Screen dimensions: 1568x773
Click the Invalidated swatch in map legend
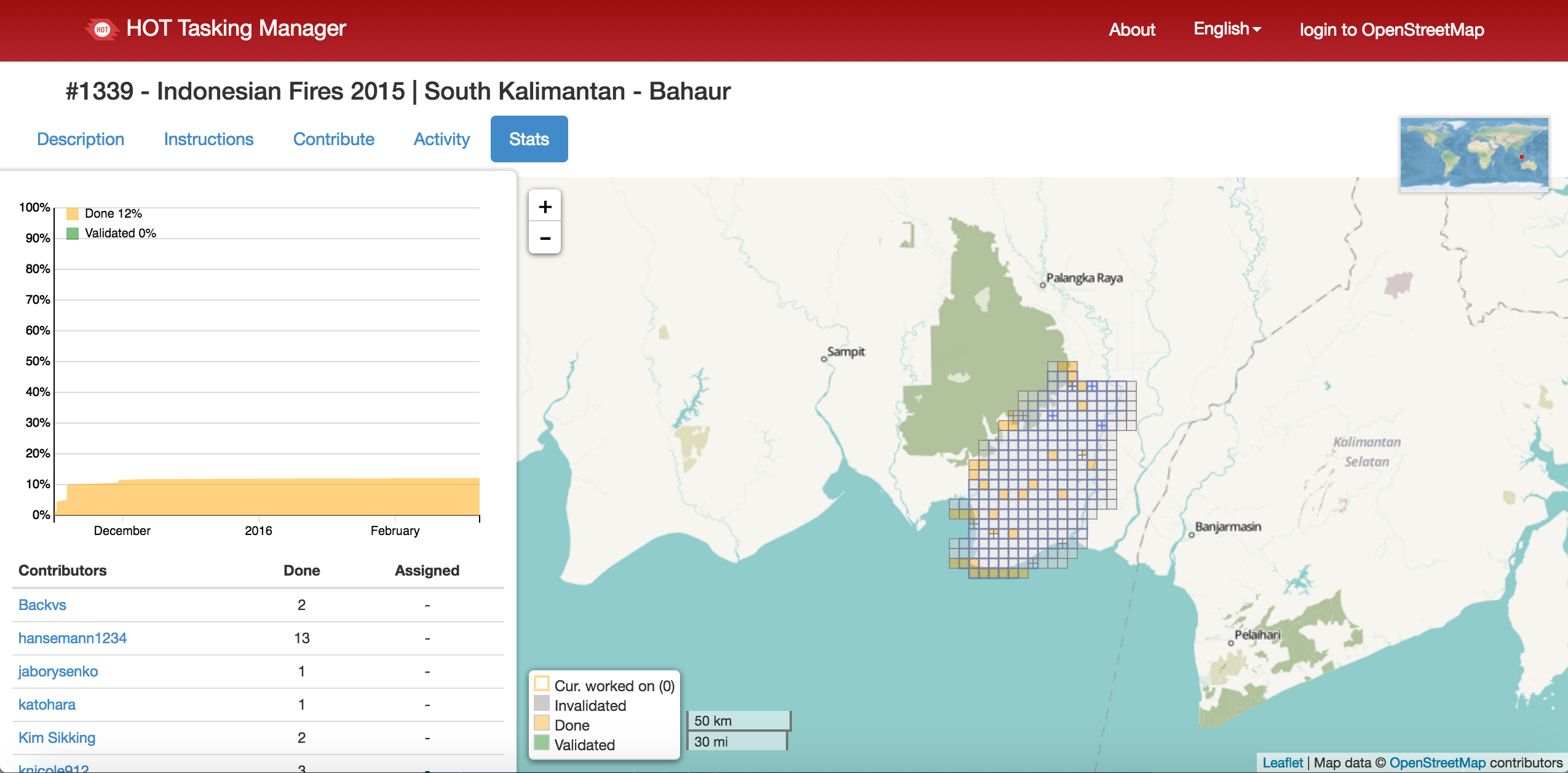click(x=542, y=704)
